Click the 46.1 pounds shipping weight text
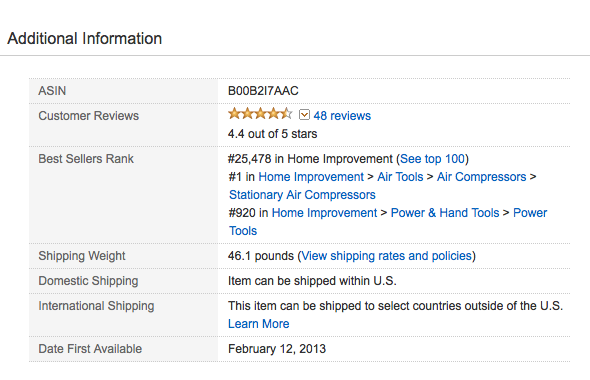The height and width of the screenshot is (380, 590). (261, 256)
